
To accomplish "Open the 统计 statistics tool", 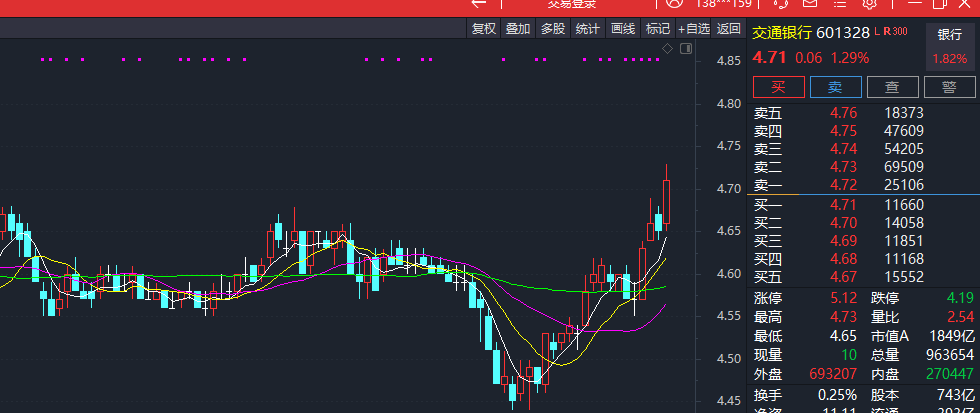I will point(588,29).
